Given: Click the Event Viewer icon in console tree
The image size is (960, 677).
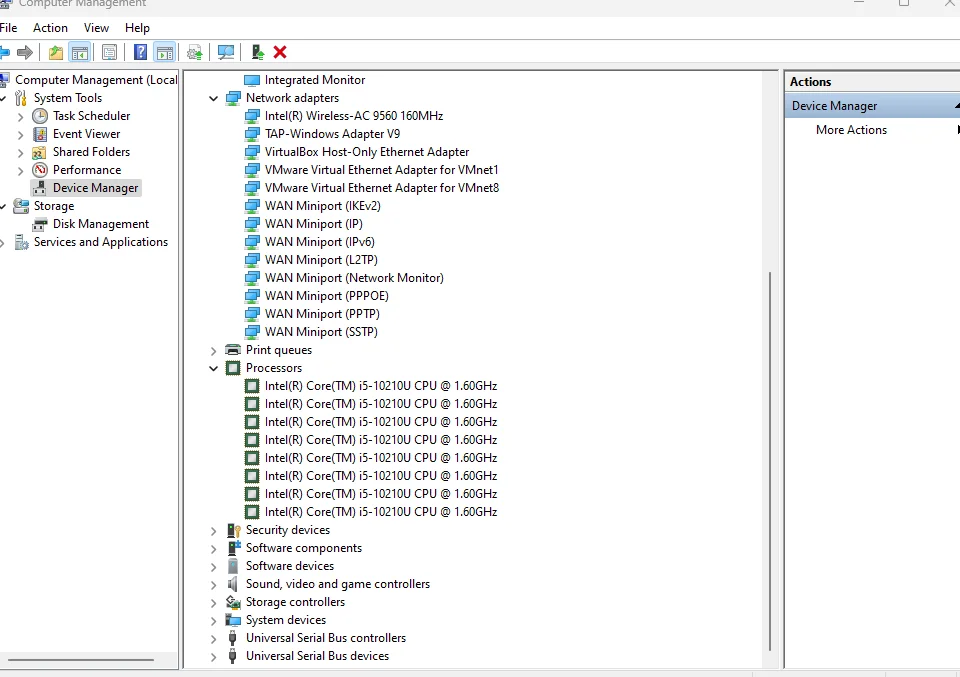Looking at the screenshot, I should [x=40, y=134].
